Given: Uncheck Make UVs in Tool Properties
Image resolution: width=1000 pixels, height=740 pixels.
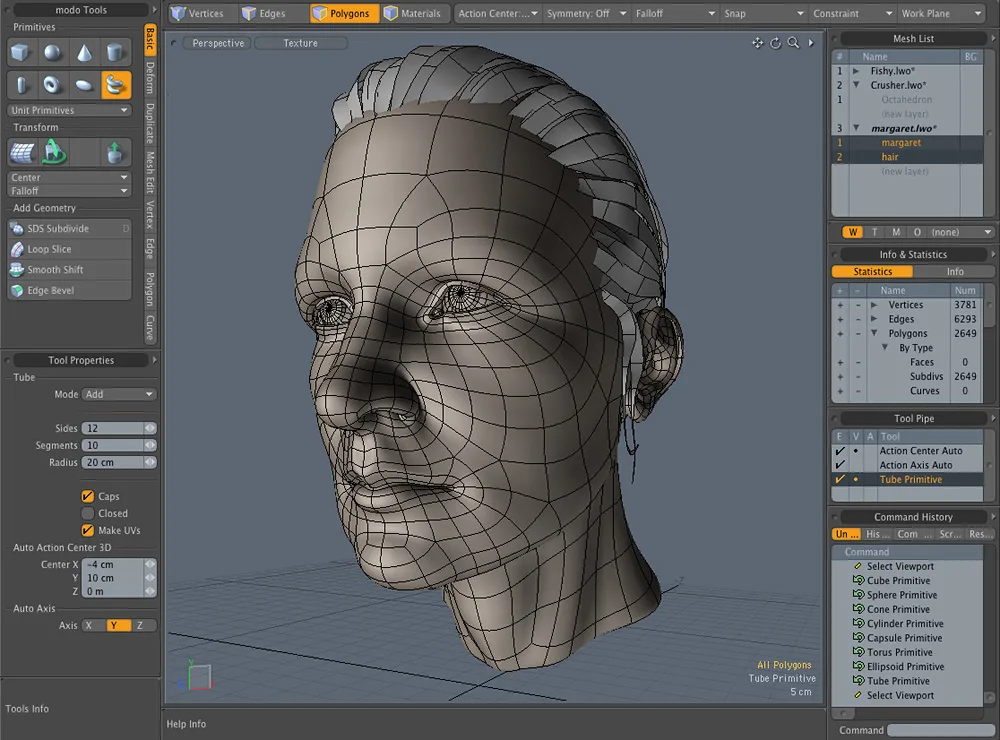Looking at the screenshot, I should click(x=89, y=530).
